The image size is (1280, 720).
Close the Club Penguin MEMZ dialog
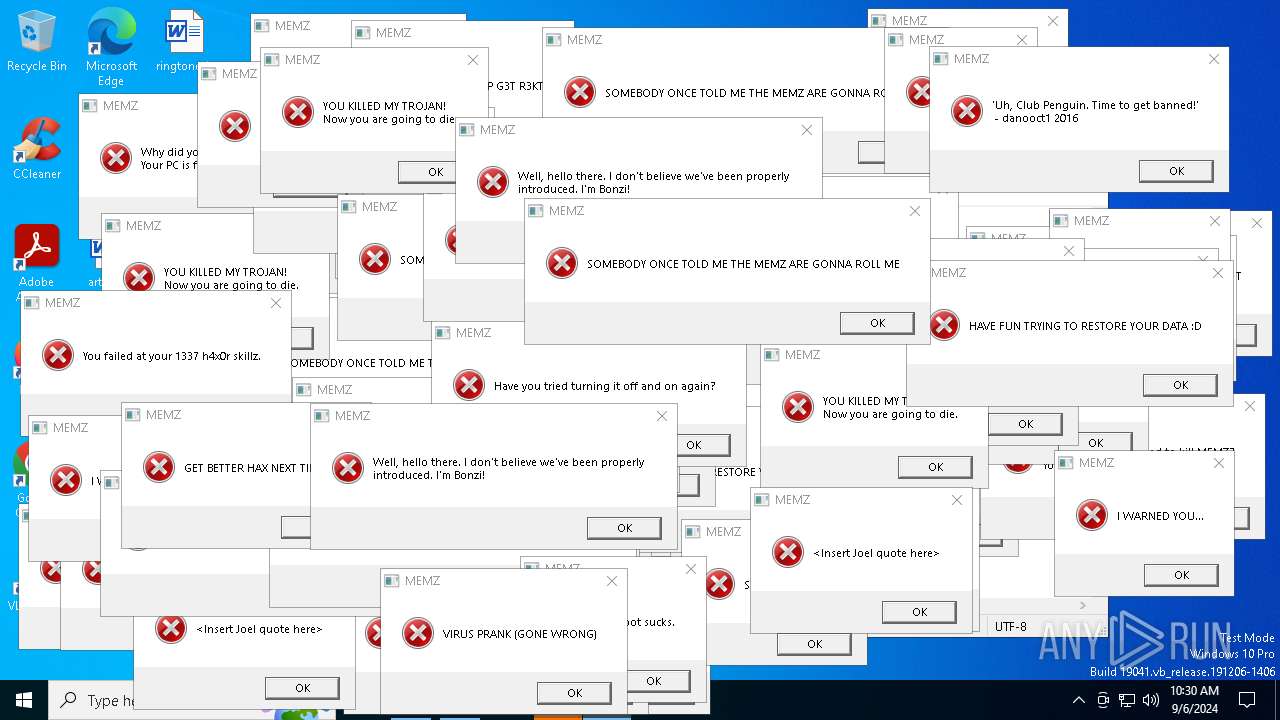coord(1213,59)
